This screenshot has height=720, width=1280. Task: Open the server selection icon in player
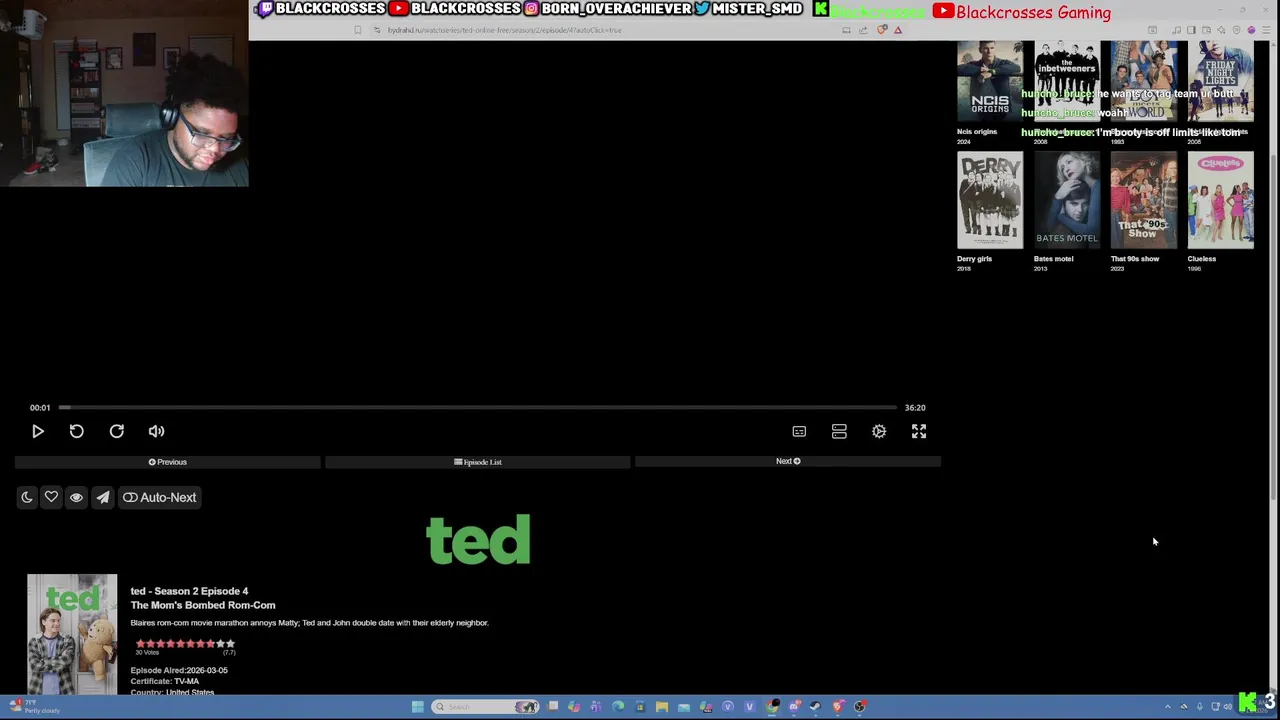pos(839,431)
